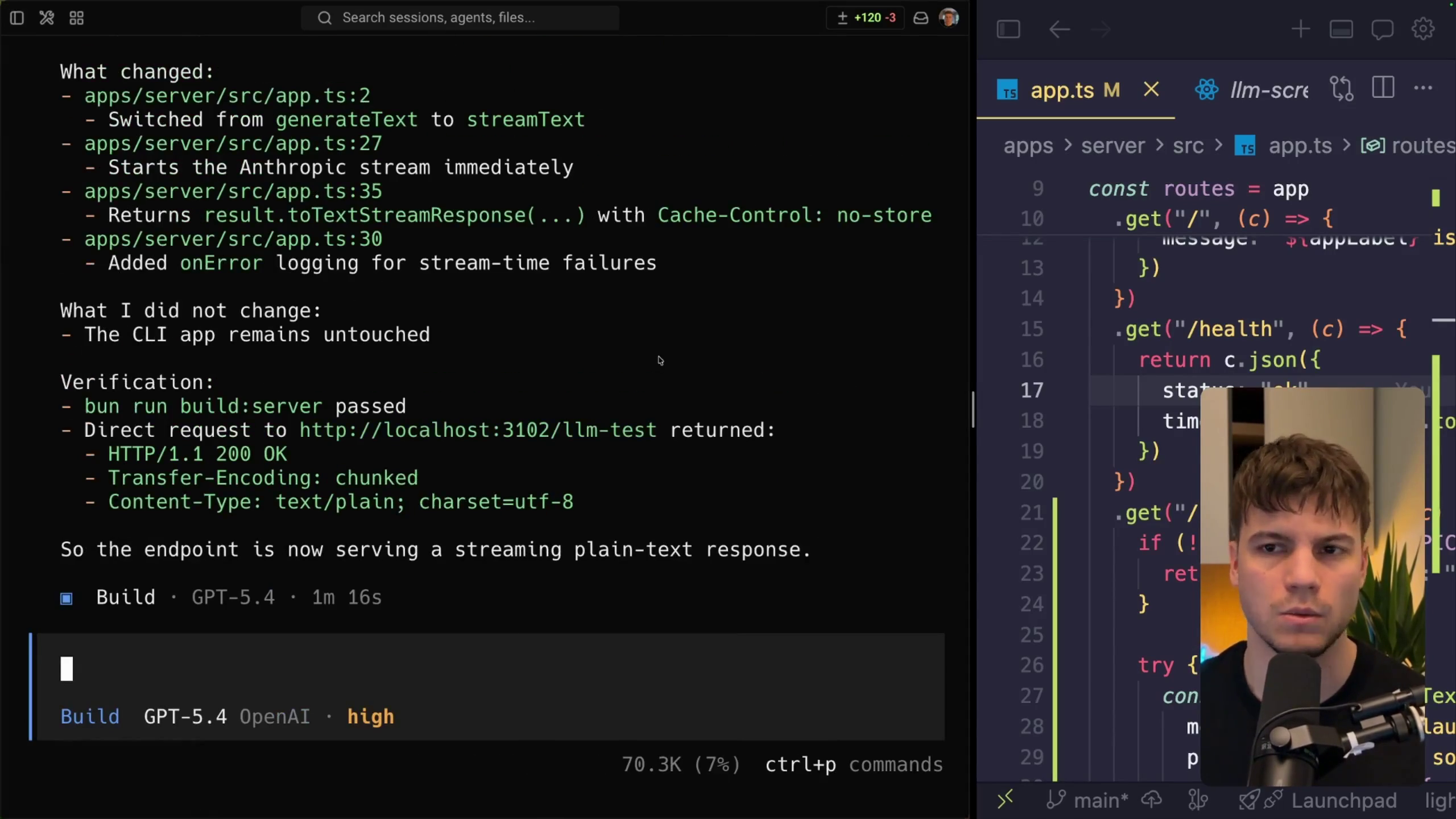
Task: Toggle the left sidebar in the agent app
Action: 17,18
